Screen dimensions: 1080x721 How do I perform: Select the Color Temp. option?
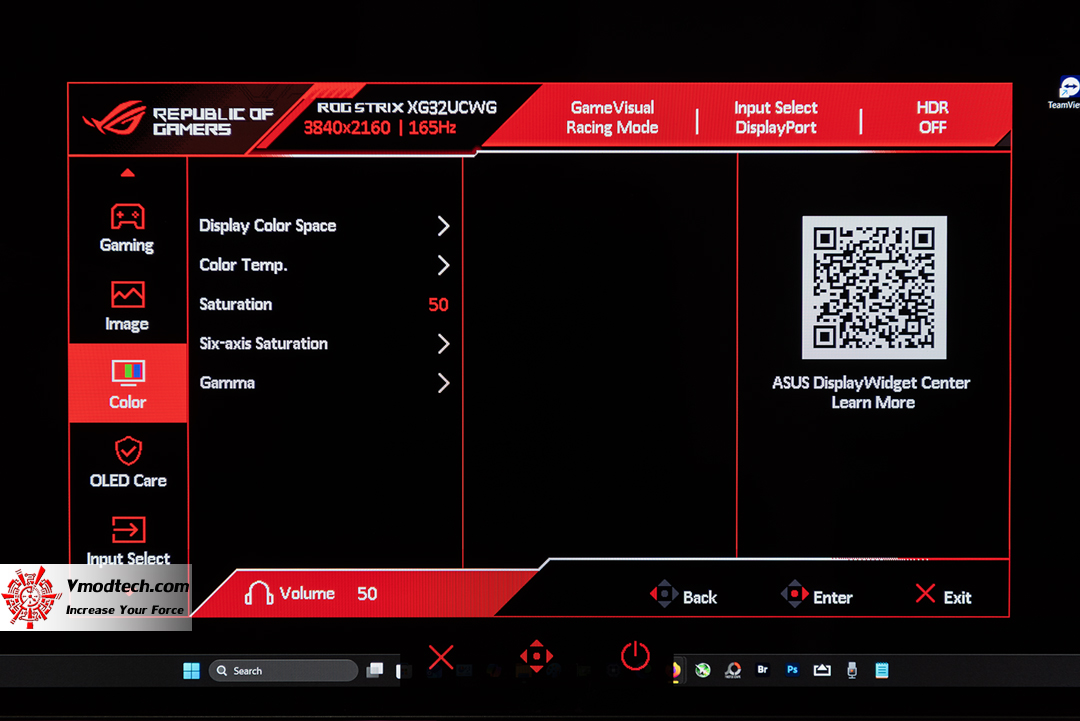point(243,265)
